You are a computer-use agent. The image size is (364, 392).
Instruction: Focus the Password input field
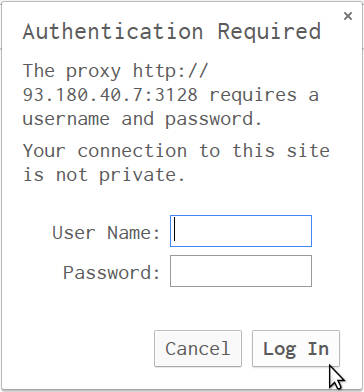(241, 271)
